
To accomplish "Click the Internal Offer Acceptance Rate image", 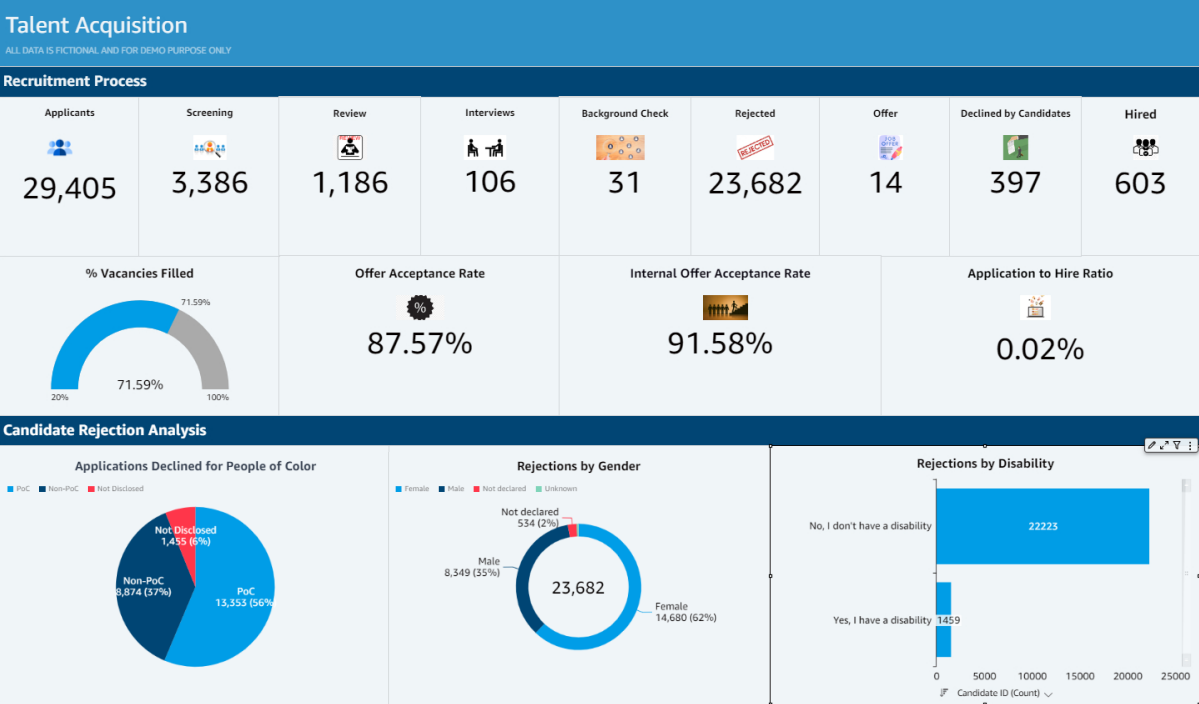I will click(725, 307).
